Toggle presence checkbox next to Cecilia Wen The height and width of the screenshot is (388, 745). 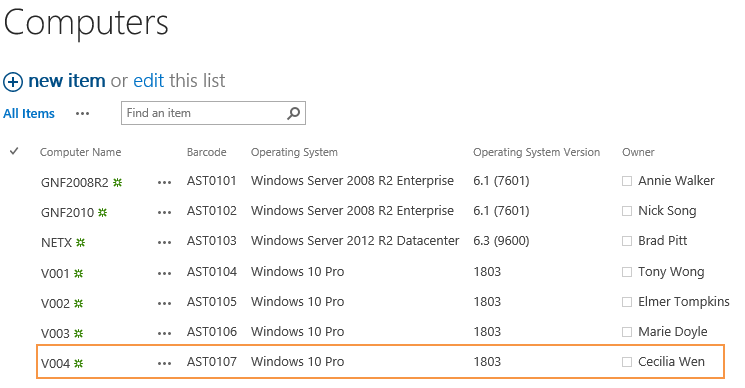coord(627,362)
